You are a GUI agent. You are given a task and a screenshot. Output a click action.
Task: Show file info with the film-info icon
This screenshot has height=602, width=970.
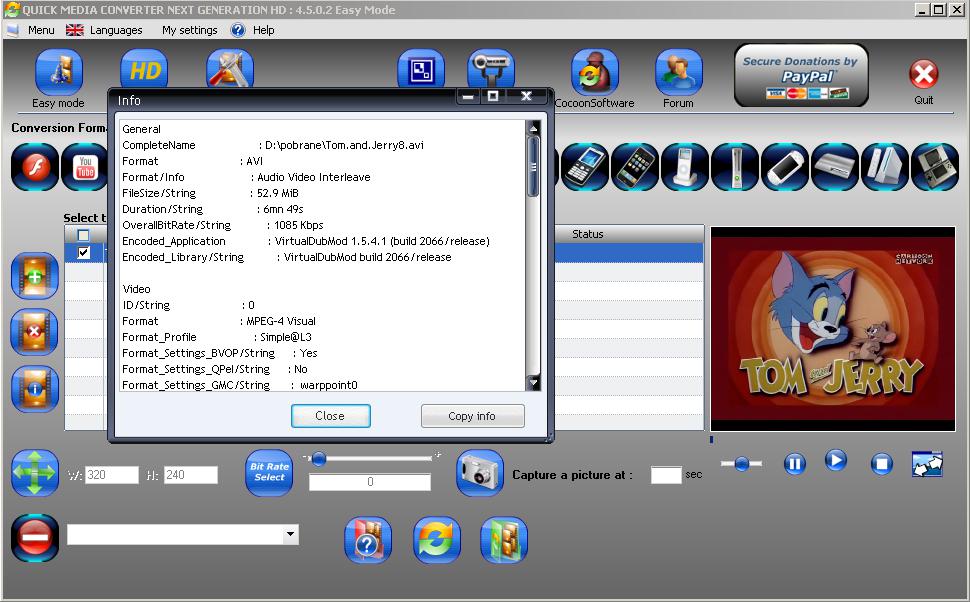click(35, 389)
